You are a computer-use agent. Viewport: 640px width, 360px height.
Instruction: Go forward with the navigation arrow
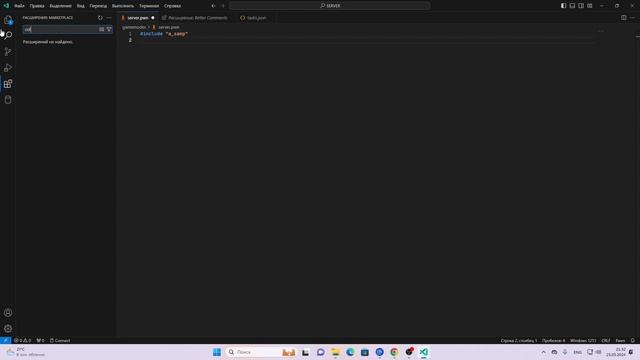click(x=223, y=6)
